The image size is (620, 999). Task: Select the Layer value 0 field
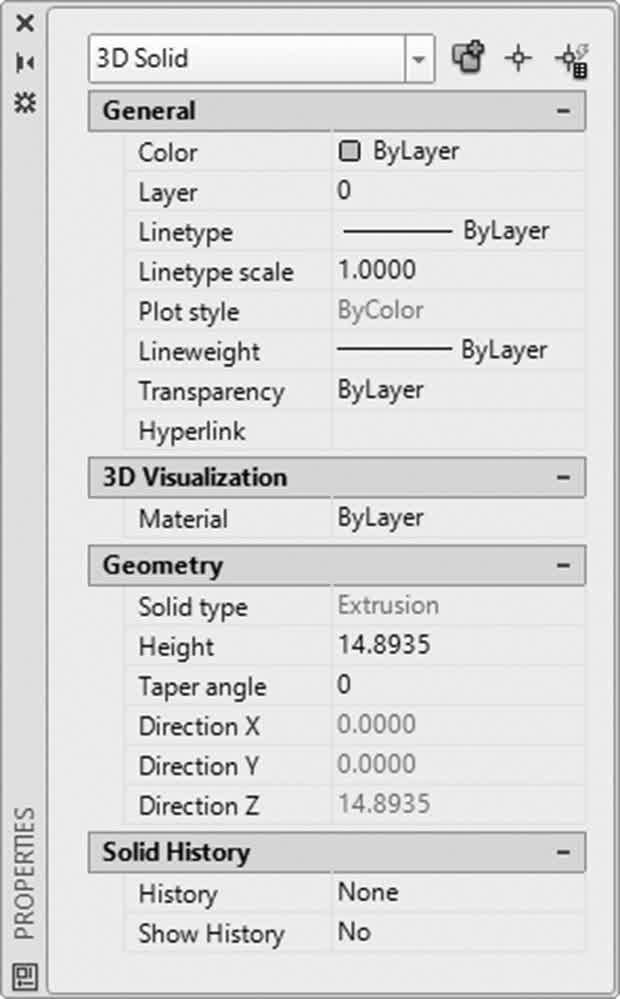(x=458, y=190)
